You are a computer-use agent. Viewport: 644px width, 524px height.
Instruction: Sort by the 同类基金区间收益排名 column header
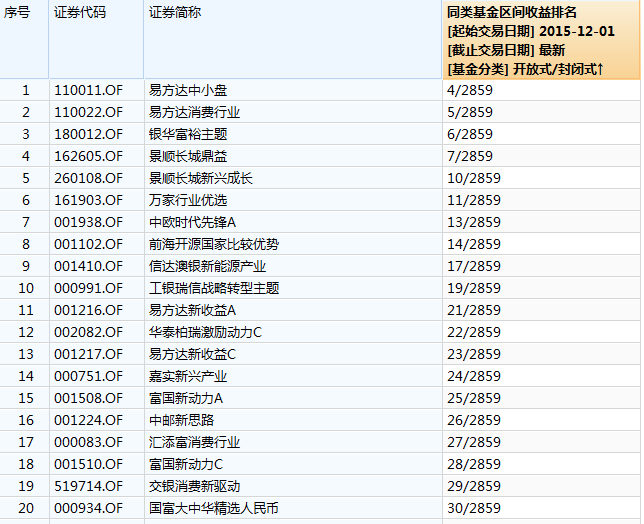(541, 39)
